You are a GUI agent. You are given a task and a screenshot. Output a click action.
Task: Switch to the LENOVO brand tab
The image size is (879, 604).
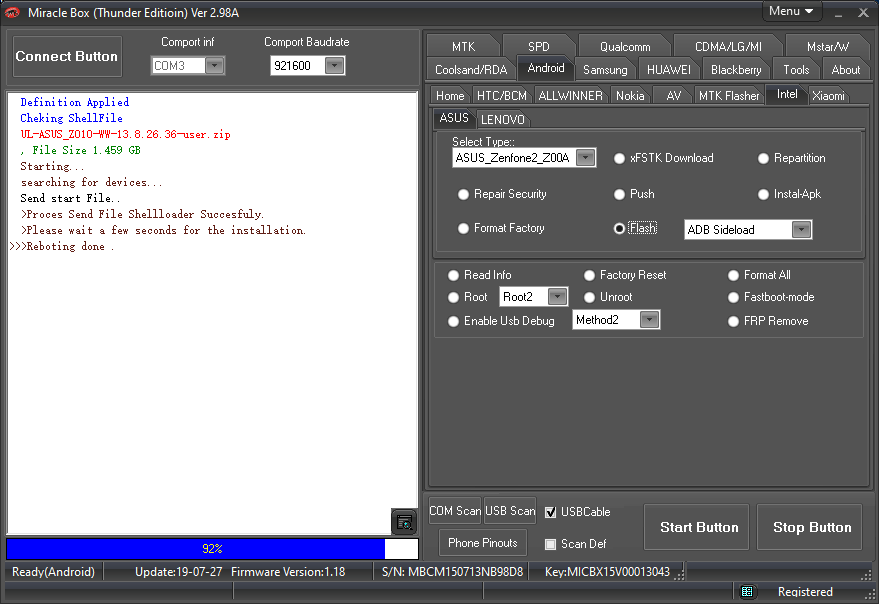click(x=502, y=119)
